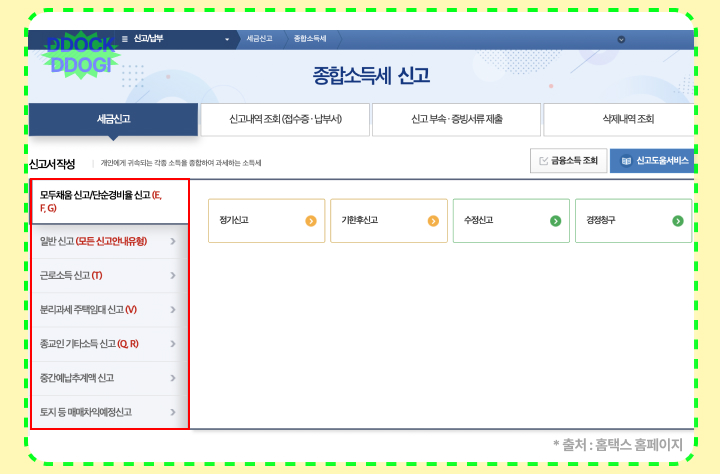Select 중간예납추계액 신고 item
This screenshot has height=474, width=720.
tap(110, 378)
